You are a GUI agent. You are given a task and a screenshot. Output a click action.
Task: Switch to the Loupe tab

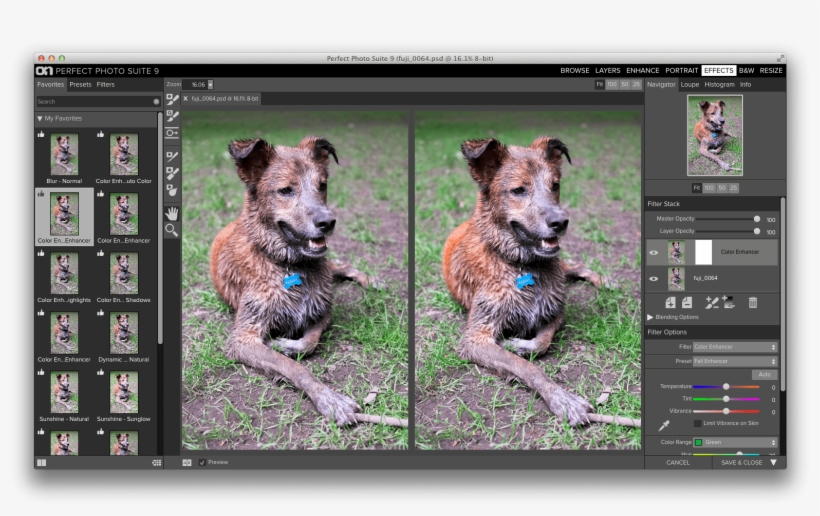[x=690, y=84]
